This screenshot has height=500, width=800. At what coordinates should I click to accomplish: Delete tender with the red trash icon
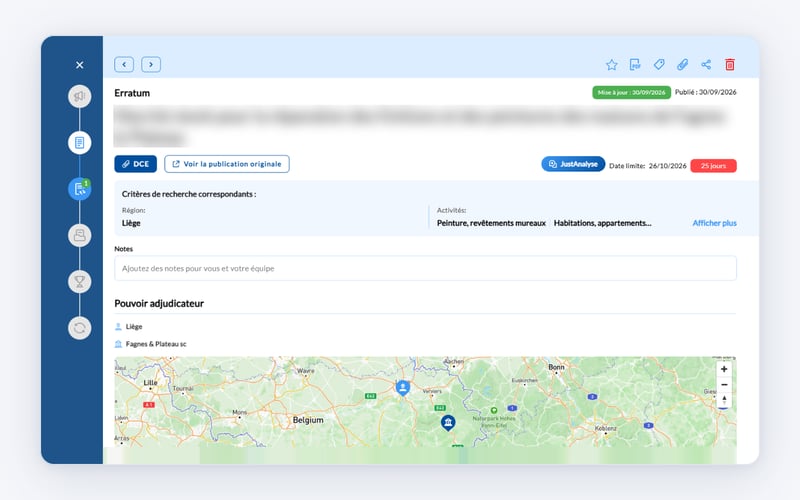point(730,64)
